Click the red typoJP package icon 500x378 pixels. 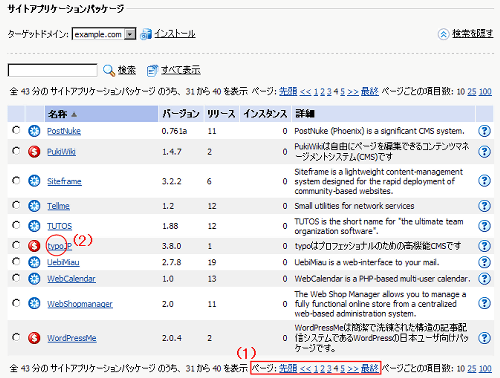pos(34,246)
